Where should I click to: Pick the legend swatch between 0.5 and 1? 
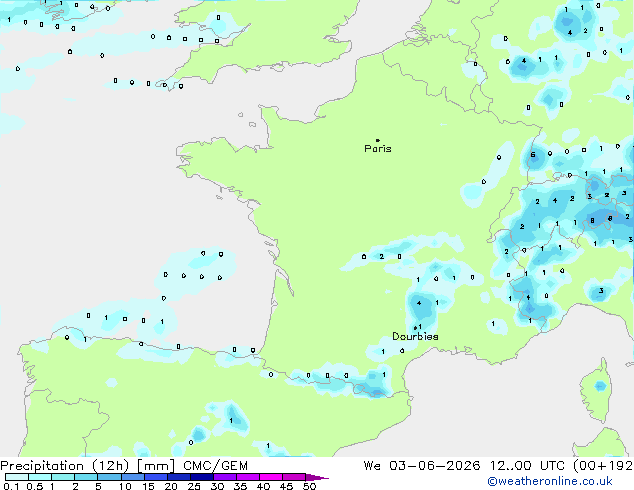(40, 477)
